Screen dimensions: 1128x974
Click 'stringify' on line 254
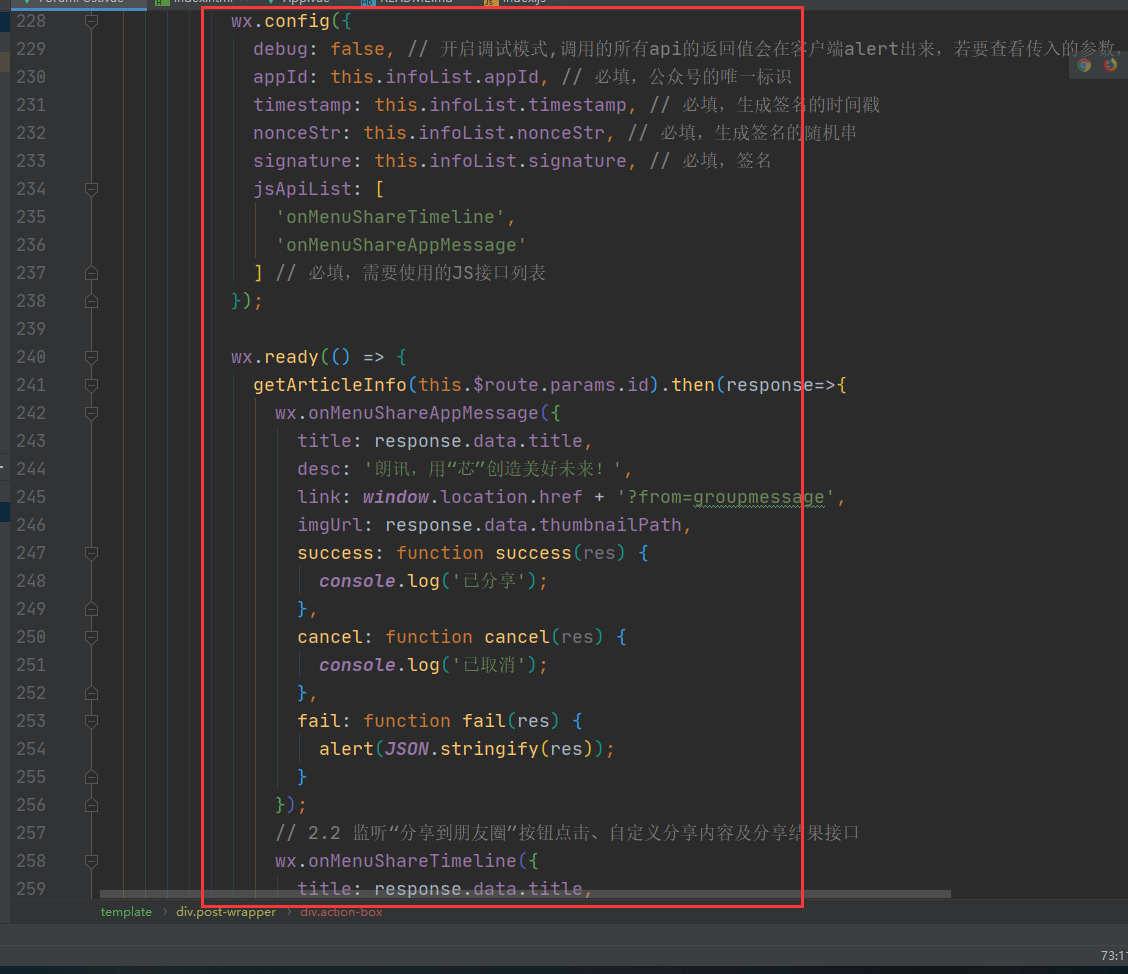[489, 750]
